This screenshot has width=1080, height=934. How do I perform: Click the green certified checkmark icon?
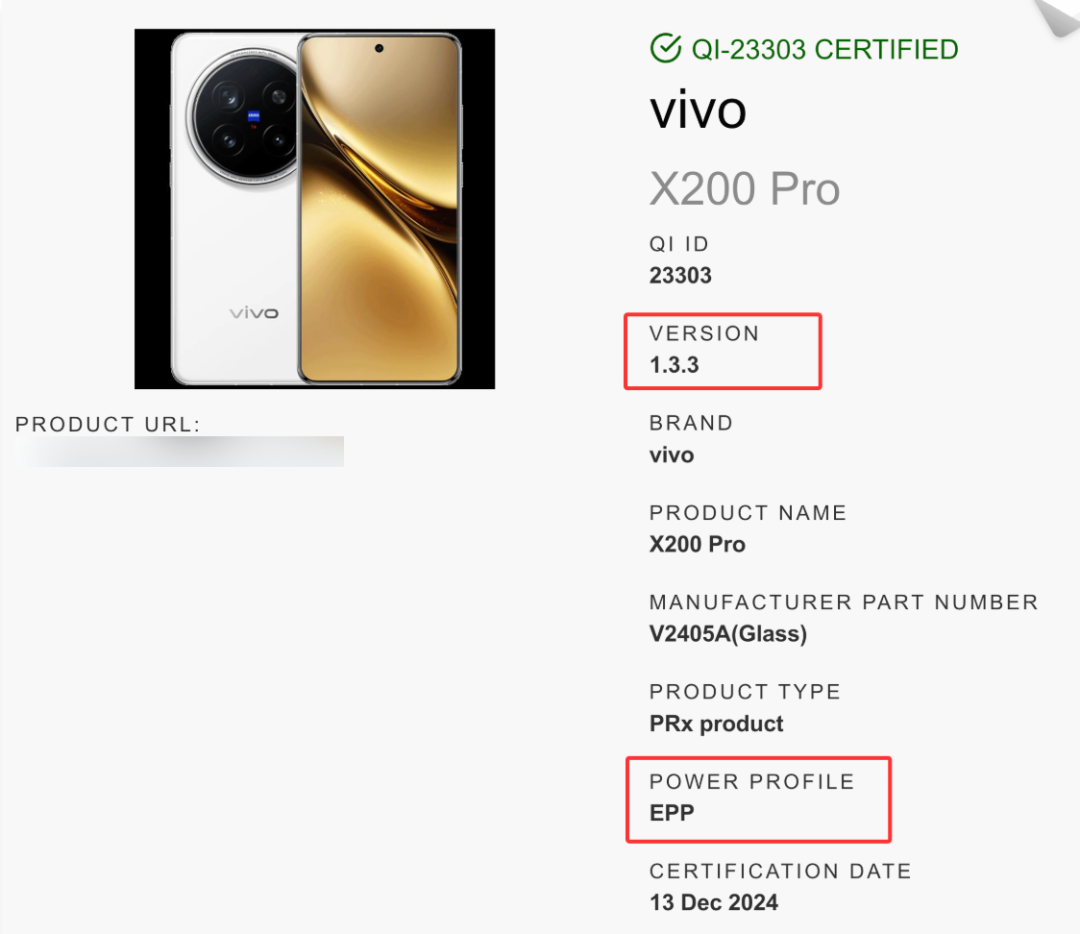click(x=665, y=48)
